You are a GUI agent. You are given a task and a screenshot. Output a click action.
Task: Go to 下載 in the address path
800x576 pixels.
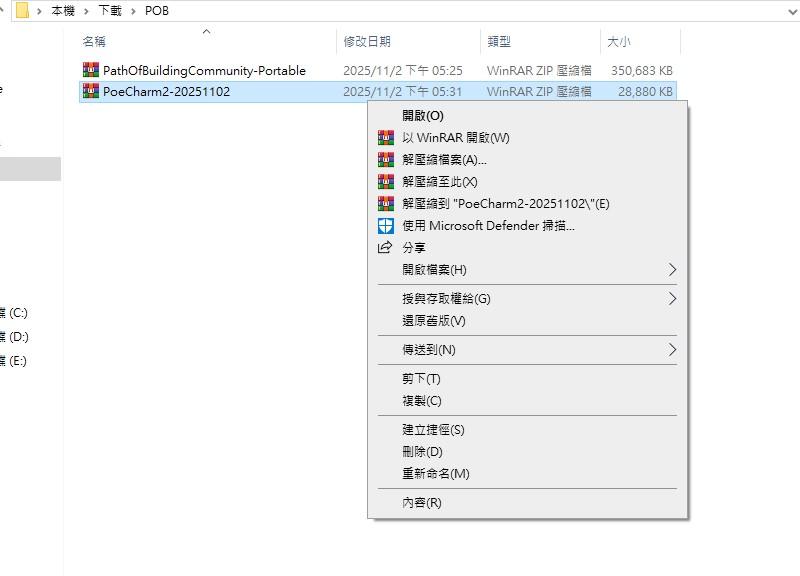pyautogui.click(x=110, y=11)
